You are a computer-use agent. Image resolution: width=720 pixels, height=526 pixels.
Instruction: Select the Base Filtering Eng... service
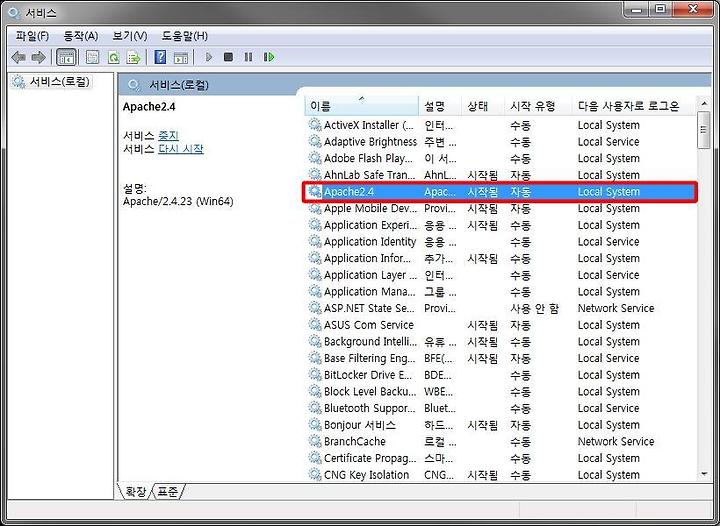tap(501, 358)
